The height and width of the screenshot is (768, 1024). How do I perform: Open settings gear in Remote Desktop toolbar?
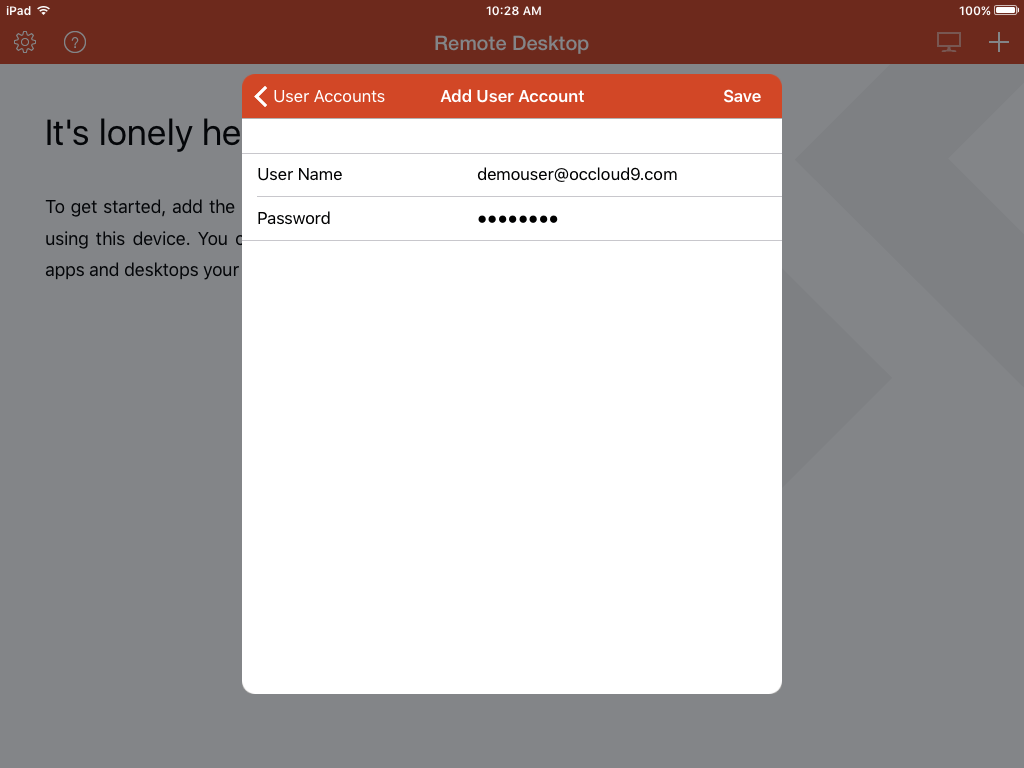pyautogui.click(x=25, y=42)
